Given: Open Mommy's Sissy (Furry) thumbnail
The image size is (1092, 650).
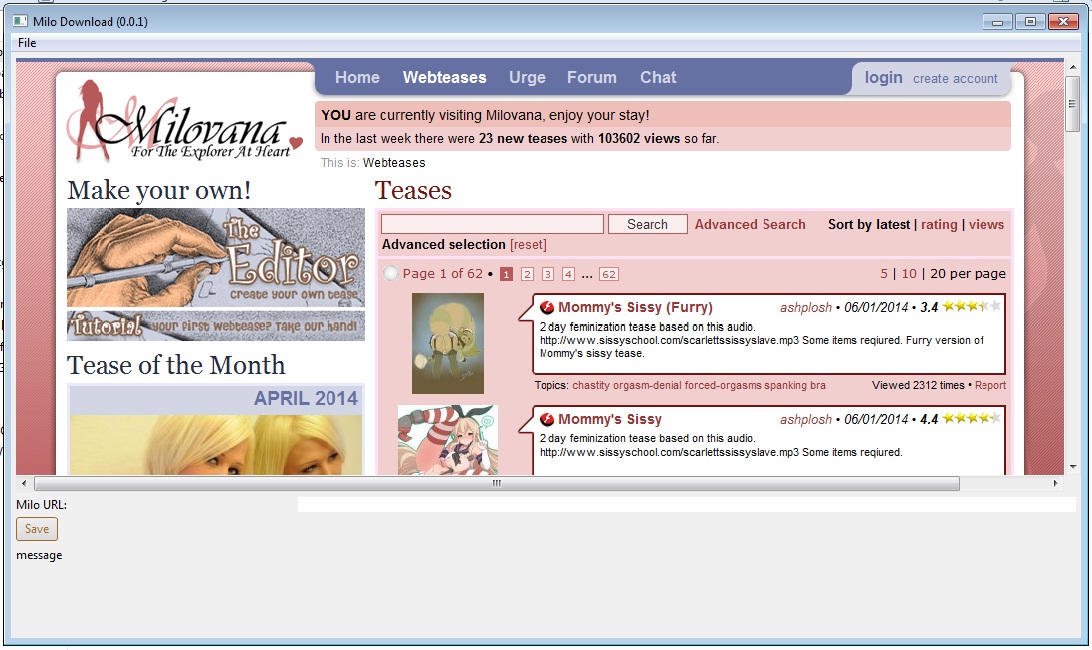Looking at the screenshot, I should (448, 343).
